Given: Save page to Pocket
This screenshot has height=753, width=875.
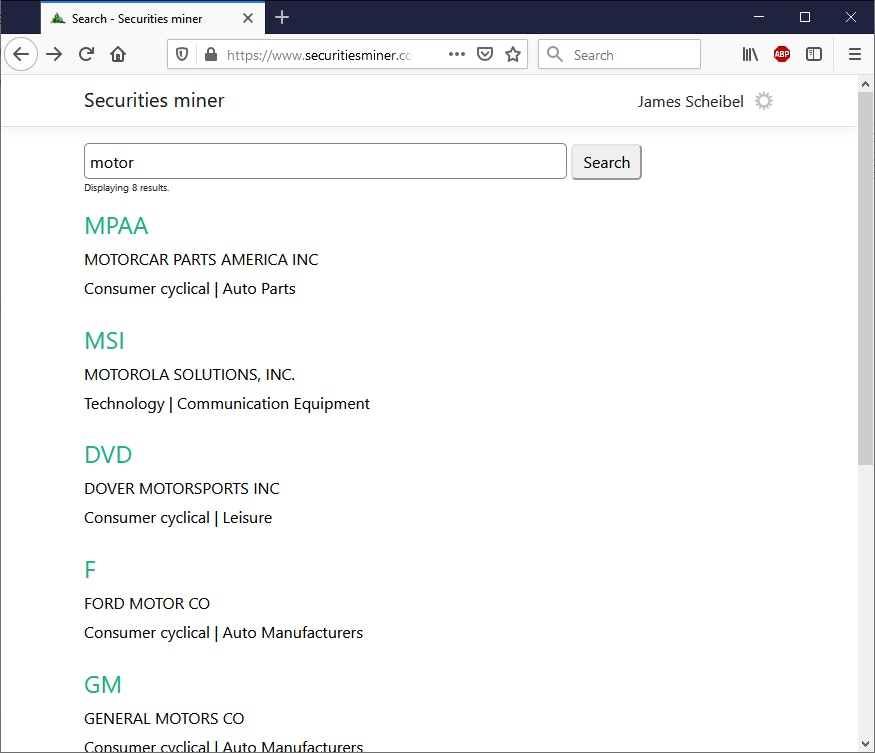Looking at the screenshot, I should click(485, 54).
